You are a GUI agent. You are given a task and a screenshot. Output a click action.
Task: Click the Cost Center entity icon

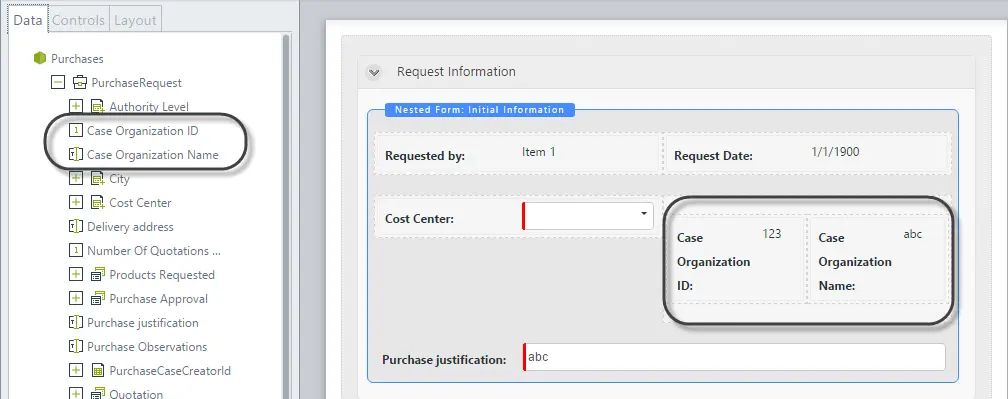point(98,203)
